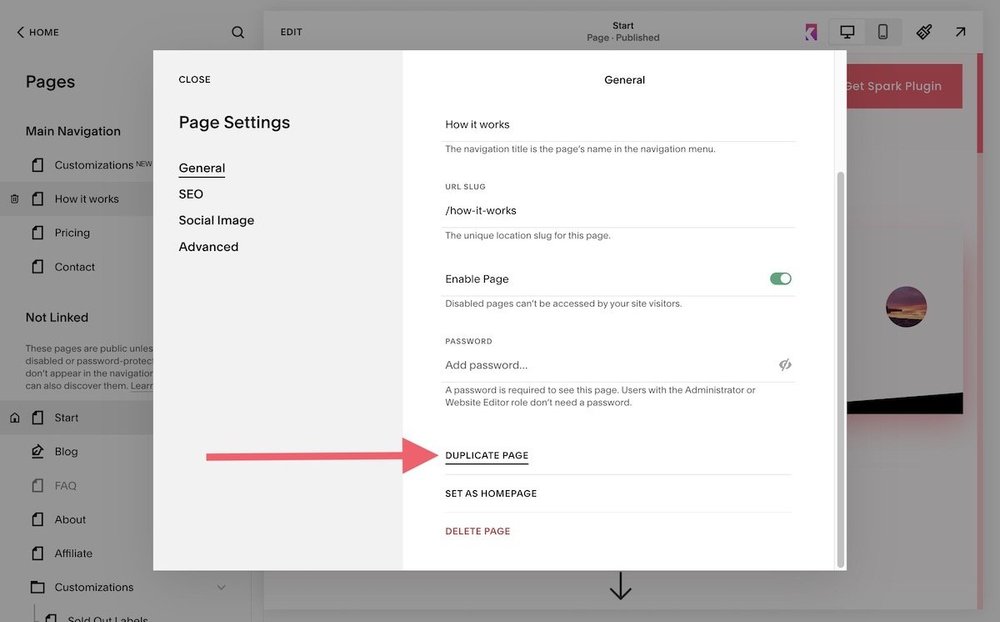1000x622 pixels.
Task: Click the home icon beside the Start page
Action: 13,417
